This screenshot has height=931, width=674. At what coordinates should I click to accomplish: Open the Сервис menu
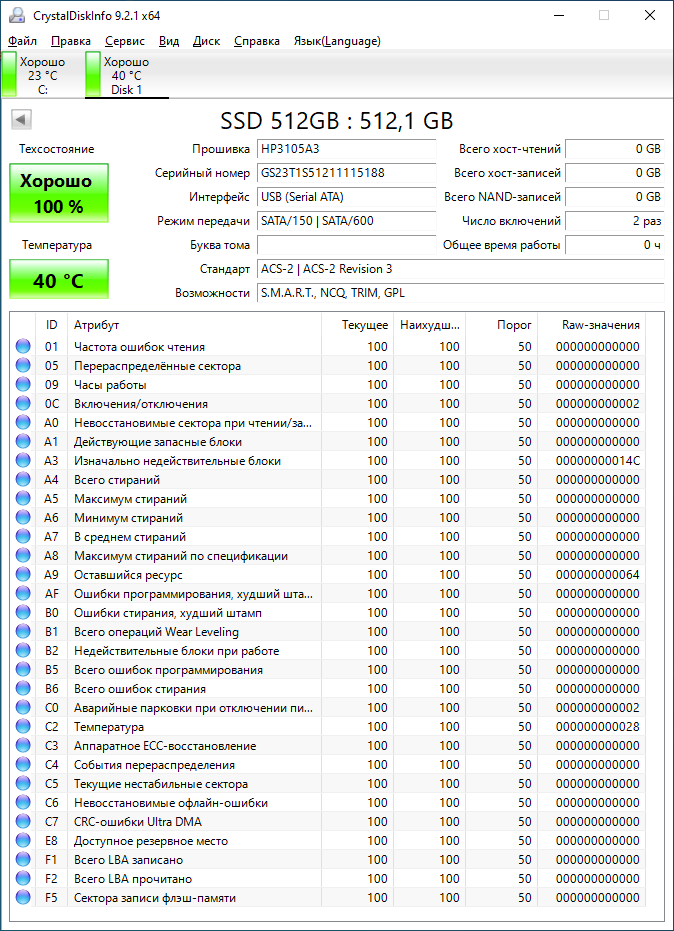125,41
